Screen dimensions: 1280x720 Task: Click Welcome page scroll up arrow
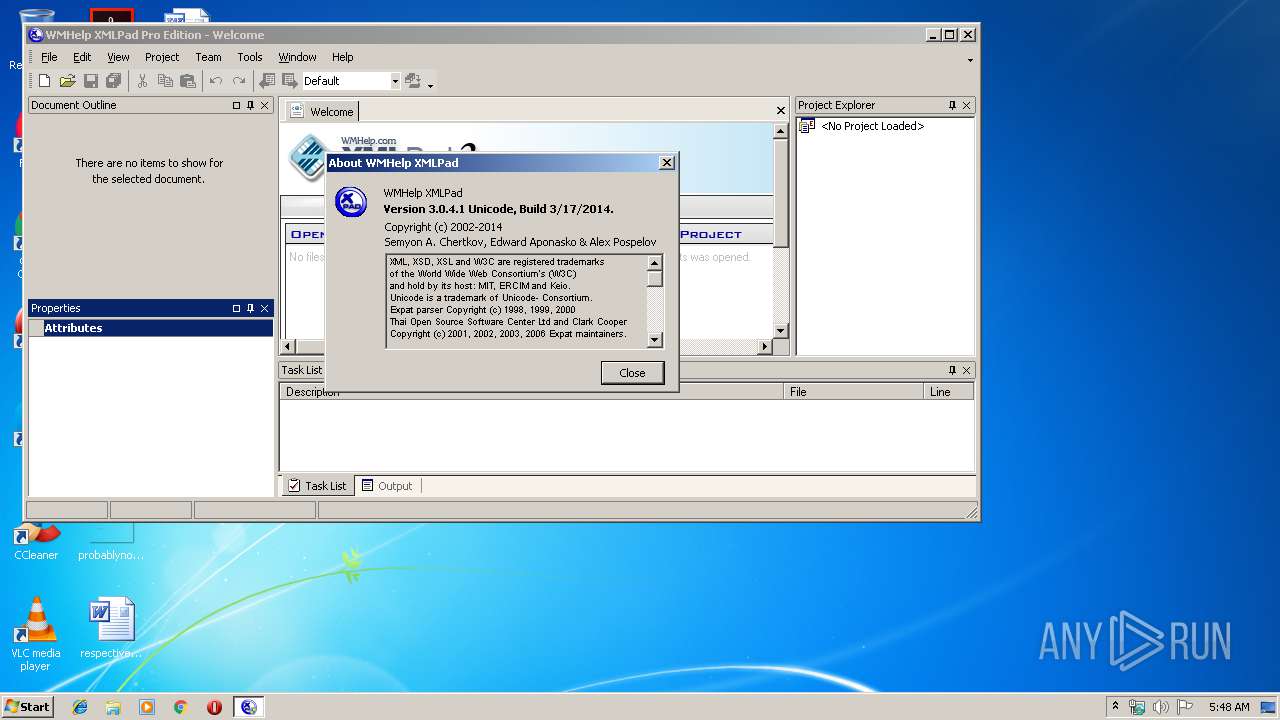(x=781, y=131)
